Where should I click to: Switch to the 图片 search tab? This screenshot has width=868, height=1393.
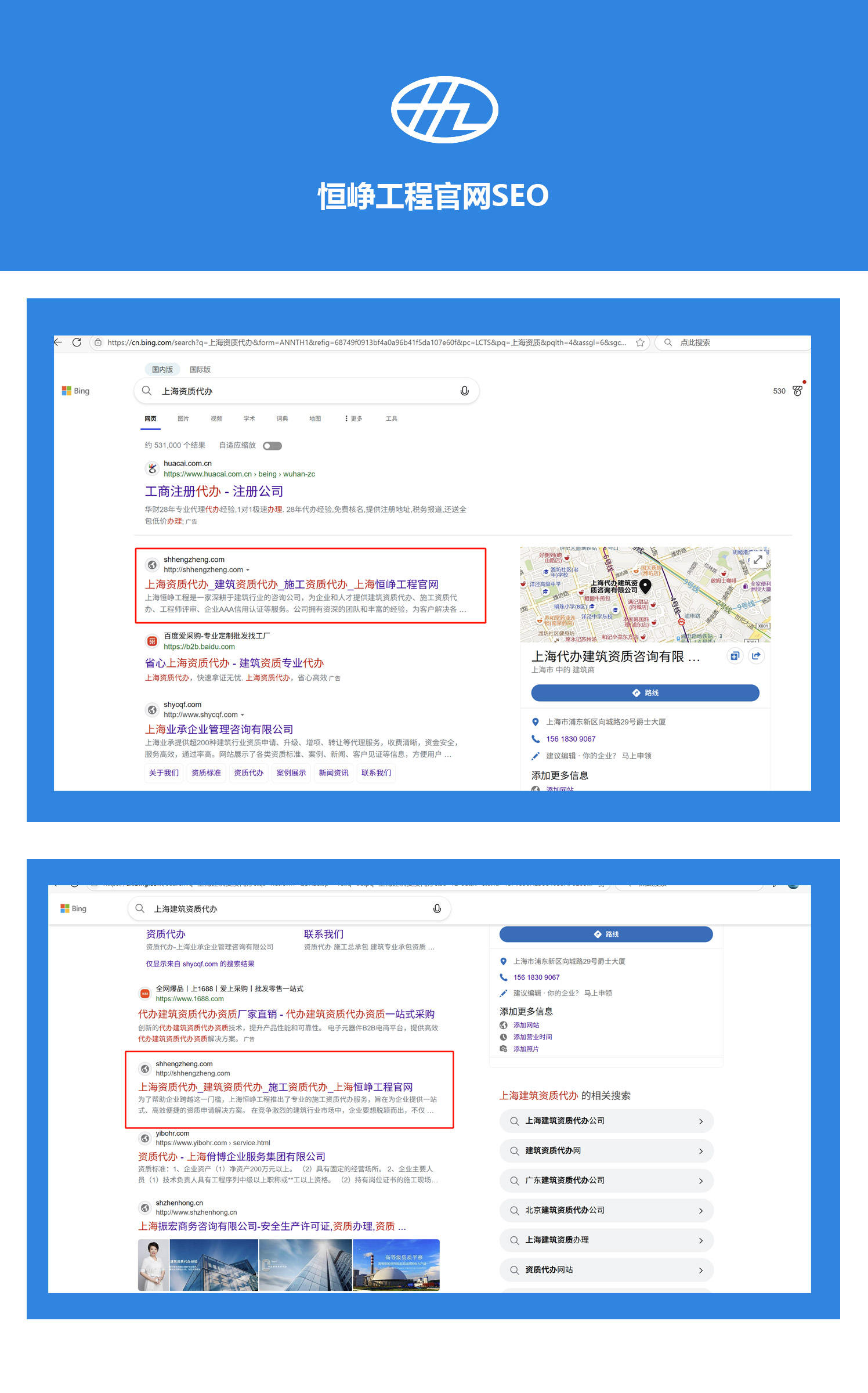(183, 418)
